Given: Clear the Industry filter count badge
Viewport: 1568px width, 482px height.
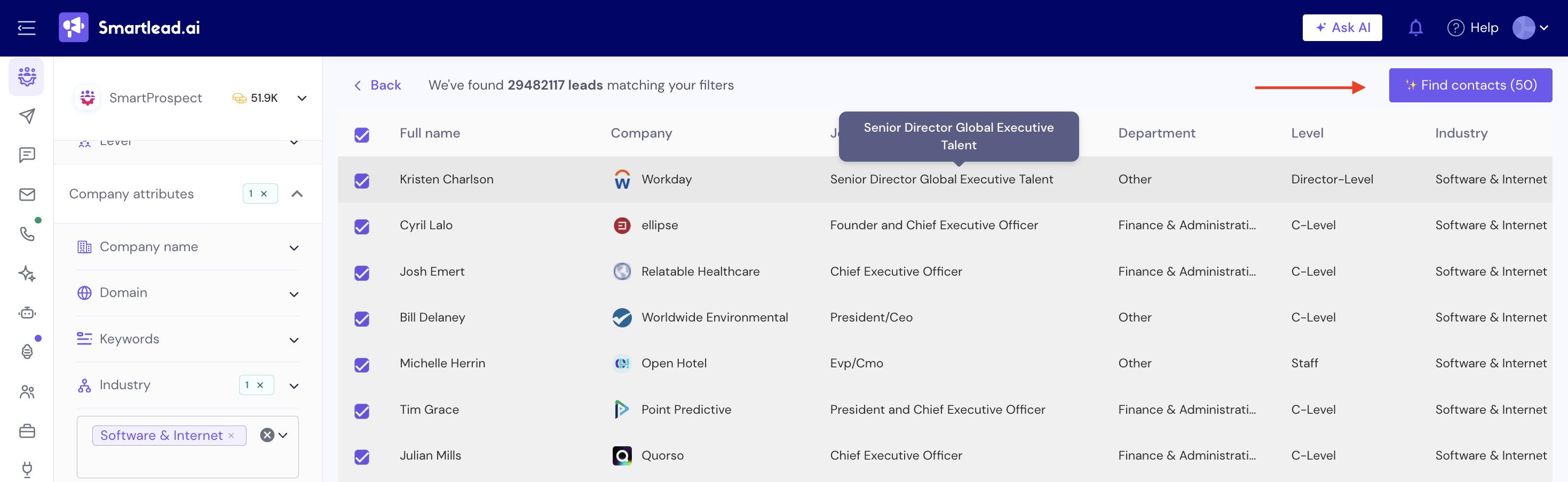Looking at the screenshot, I should [x=260, y=385].
